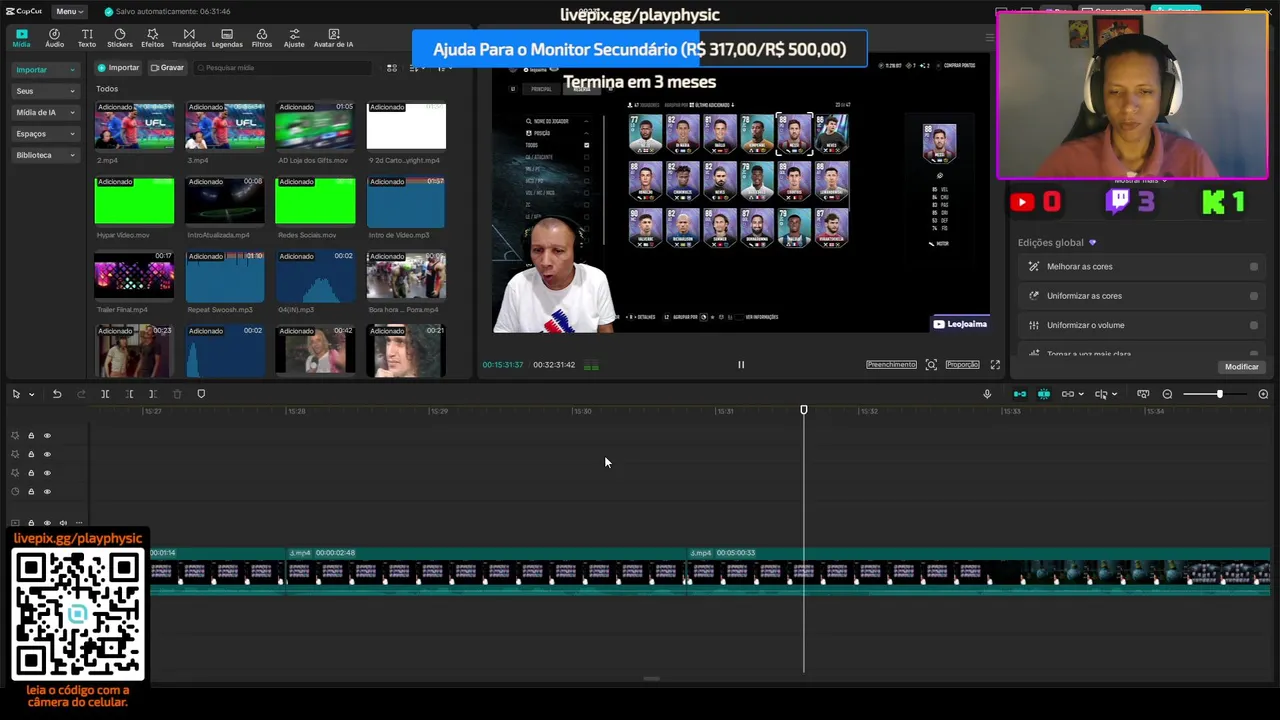Pause the preview playback
Viewport: 1280px width, 720px height.
click(741, 365)
